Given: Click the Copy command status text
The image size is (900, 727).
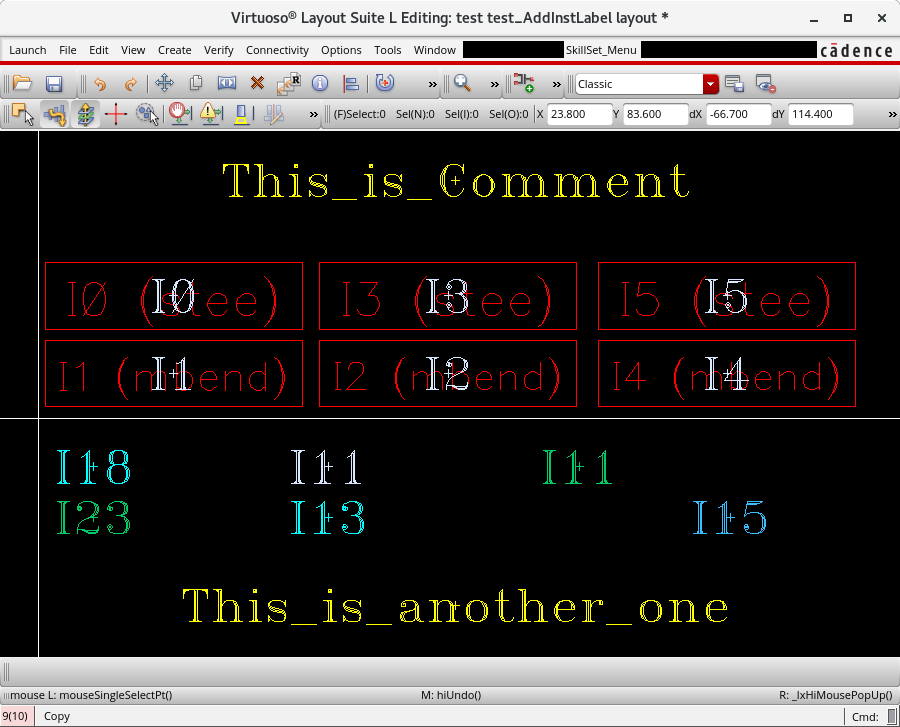Looking at the screenshot, I should pyautogui.click(x=57, y=716).
